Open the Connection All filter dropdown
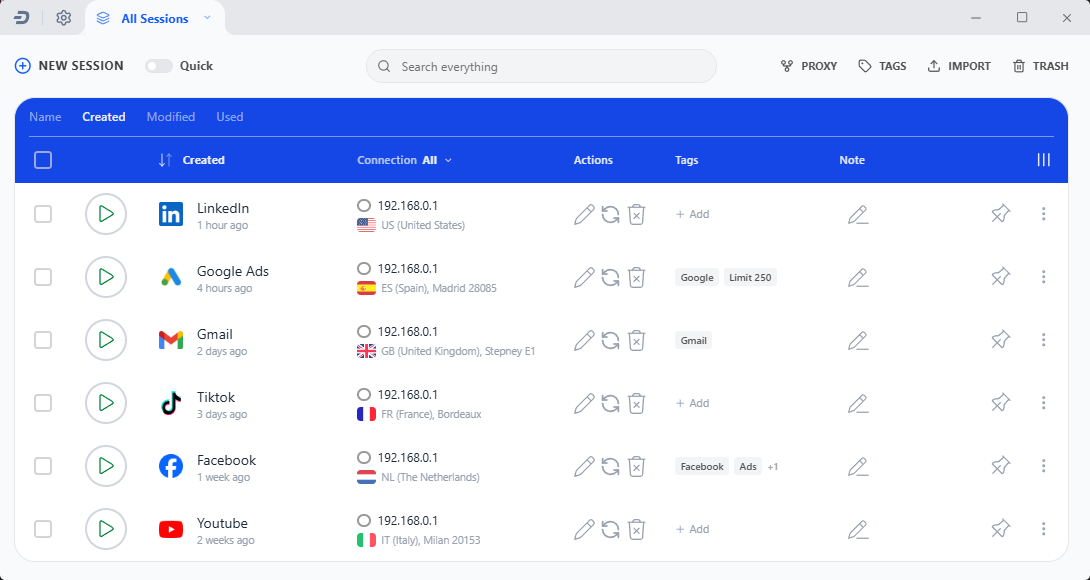 404,160
